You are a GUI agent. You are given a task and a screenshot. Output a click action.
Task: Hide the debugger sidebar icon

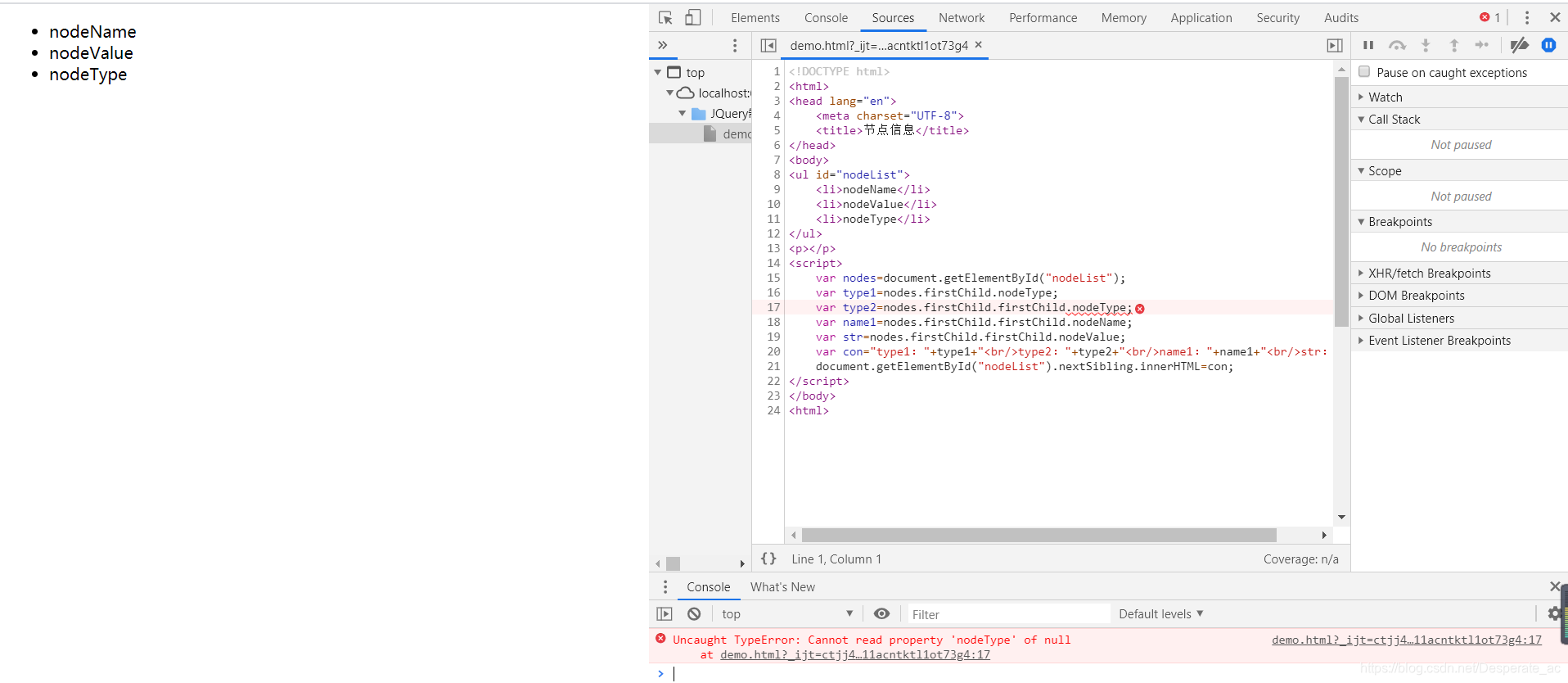point(1335,45)
